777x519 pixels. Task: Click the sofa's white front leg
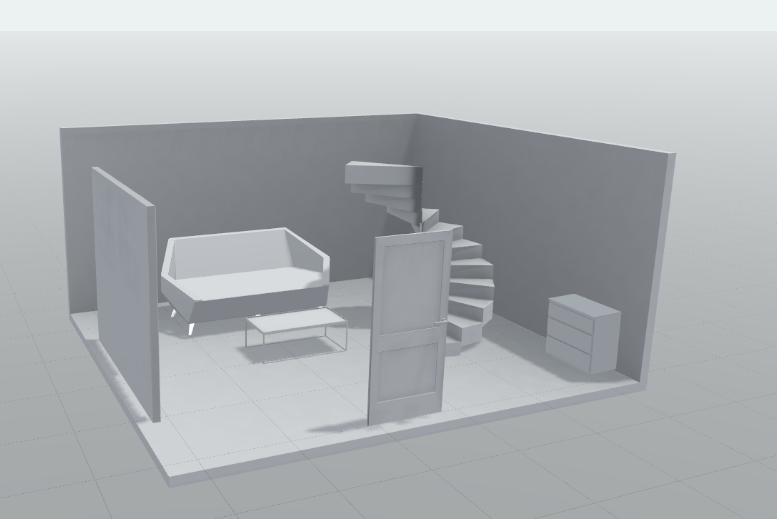click(189, 328)
